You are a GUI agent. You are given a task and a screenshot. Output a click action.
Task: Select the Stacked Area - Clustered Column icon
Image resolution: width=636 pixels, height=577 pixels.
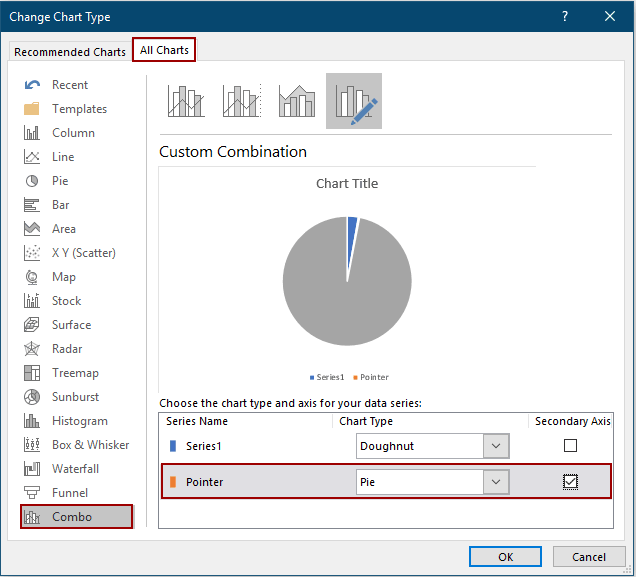pos(297,101)
